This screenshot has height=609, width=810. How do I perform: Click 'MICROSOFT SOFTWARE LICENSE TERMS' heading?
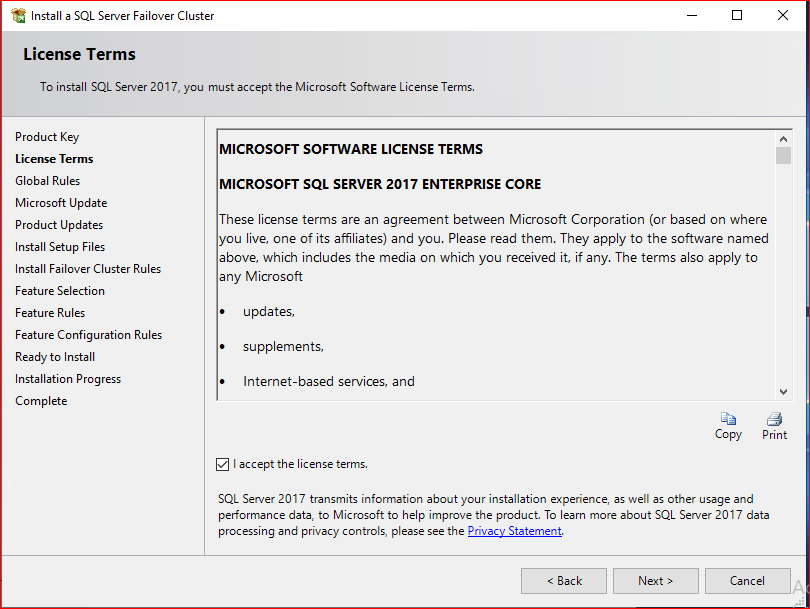351,149
